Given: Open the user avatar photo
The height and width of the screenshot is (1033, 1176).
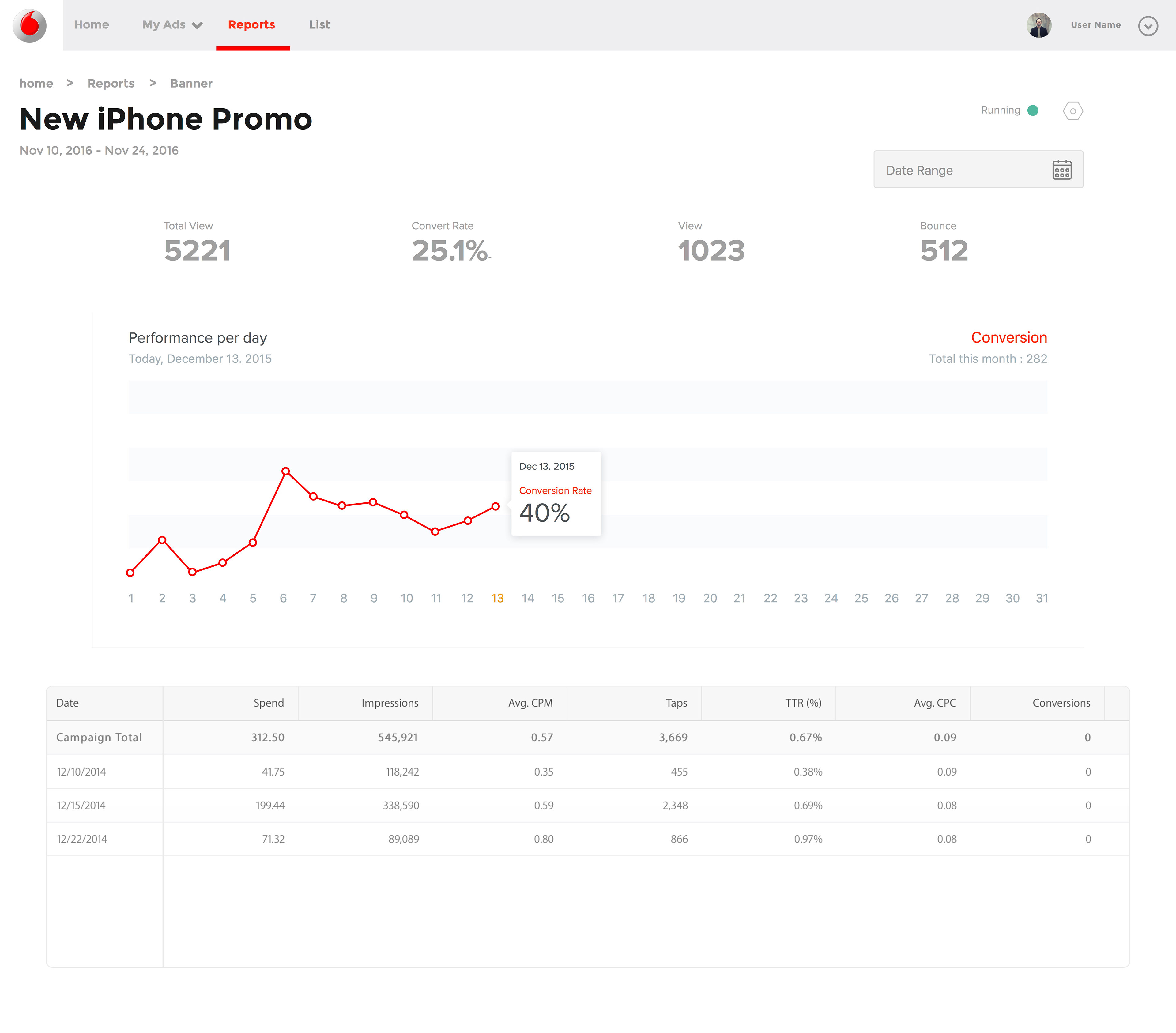Looking at the screenshot, I should [x=1038, y=25].
